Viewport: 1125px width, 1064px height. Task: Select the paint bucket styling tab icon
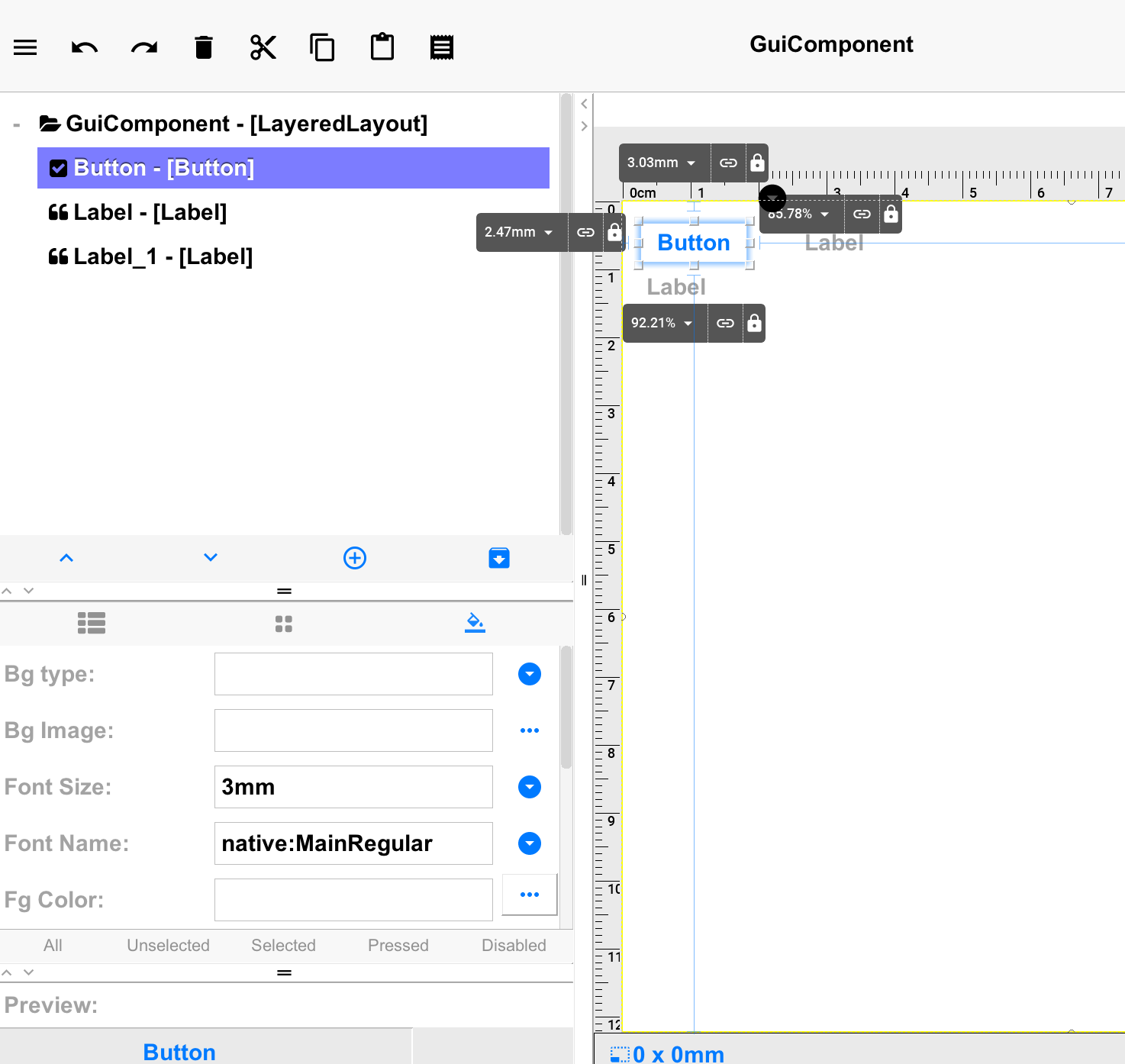coord(475,622)
